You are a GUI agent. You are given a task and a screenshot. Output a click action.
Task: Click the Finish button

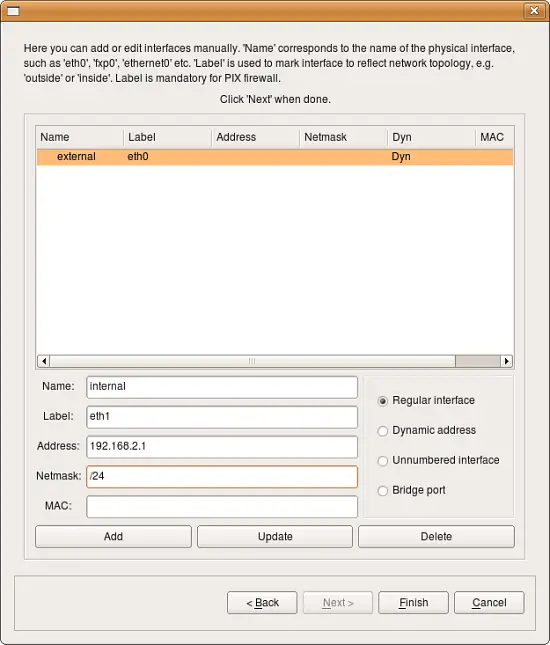click(413, 603)
